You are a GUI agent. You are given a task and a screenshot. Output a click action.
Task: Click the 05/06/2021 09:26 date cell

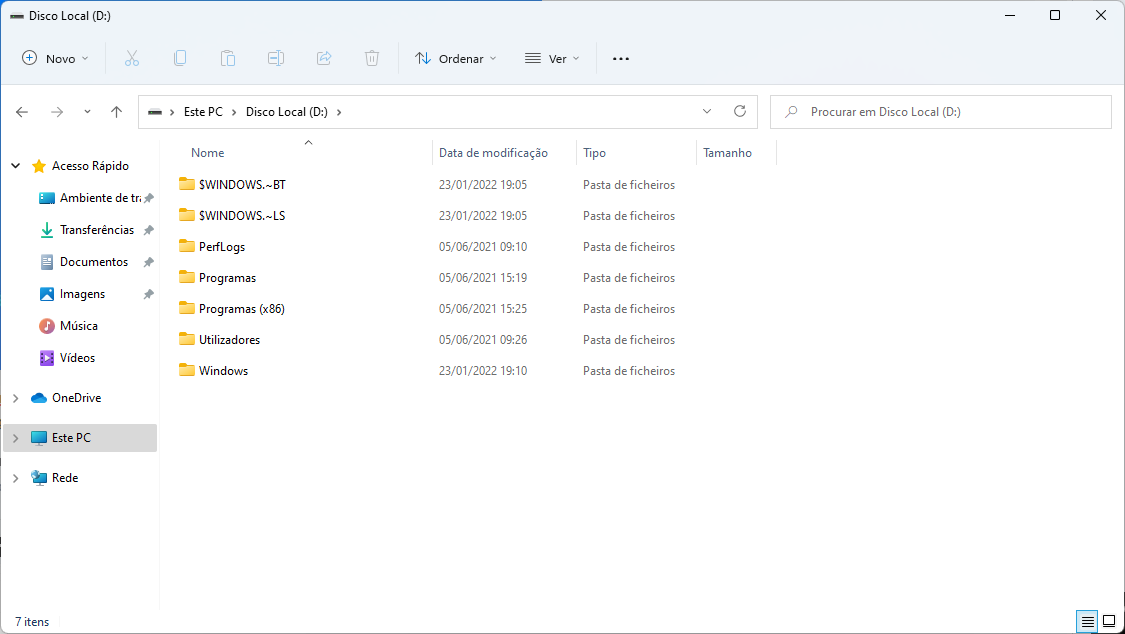[483, 340]
